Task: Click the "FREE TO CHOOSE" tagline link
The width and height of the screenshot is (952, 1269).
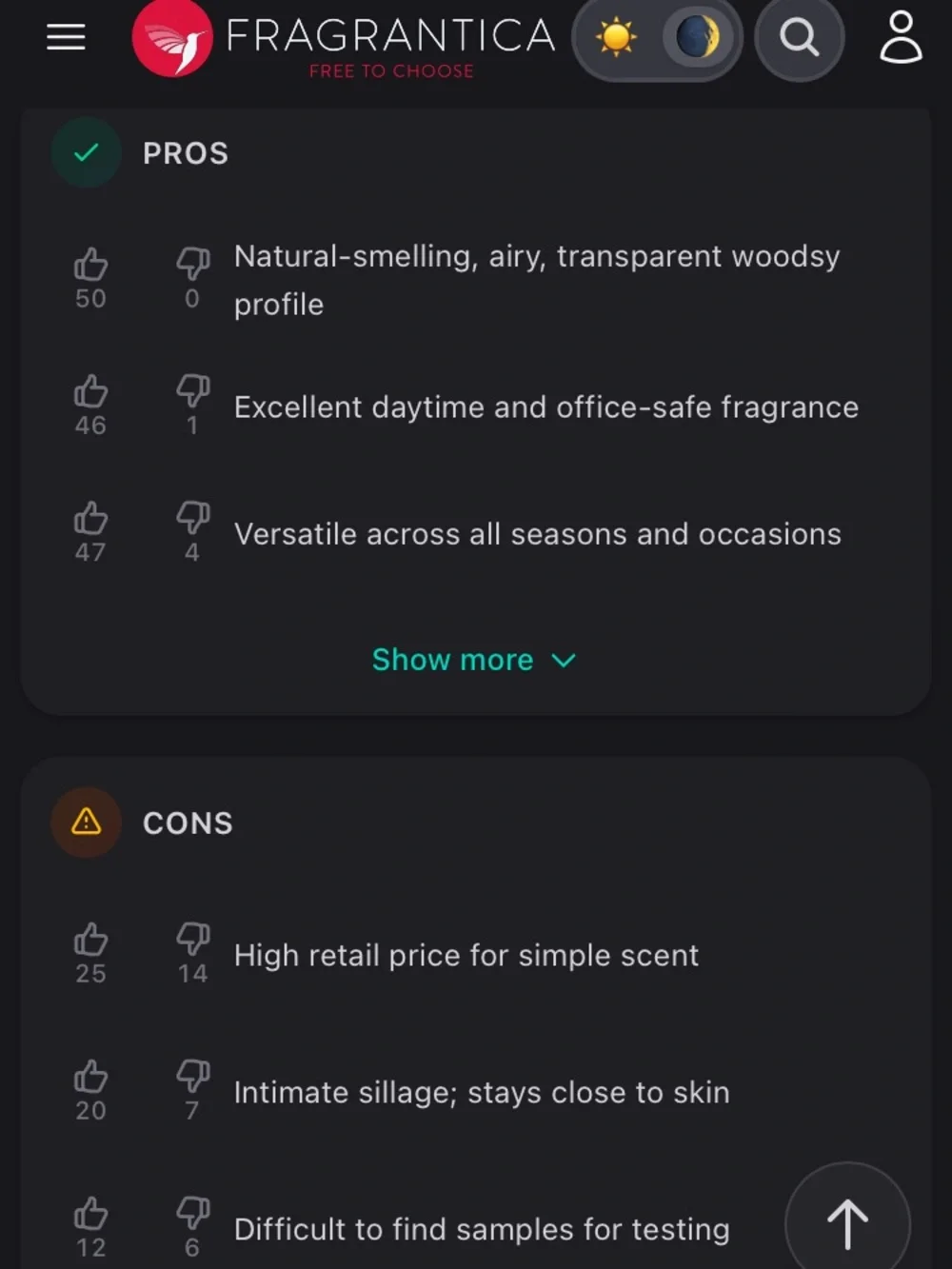Action: pos(391,71)
